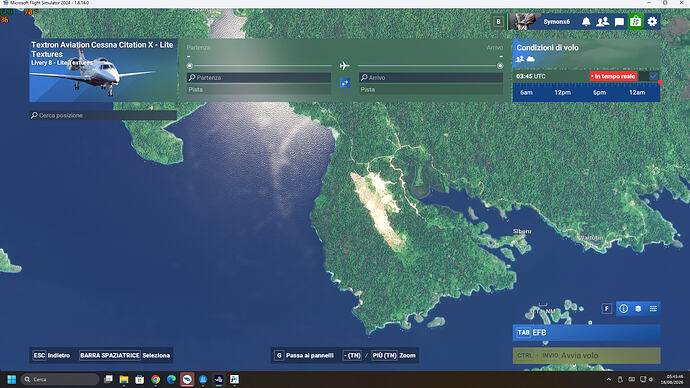Screen dimensions: 690x388
Task: Click ESC Indietro to go back
Action: 51,355
